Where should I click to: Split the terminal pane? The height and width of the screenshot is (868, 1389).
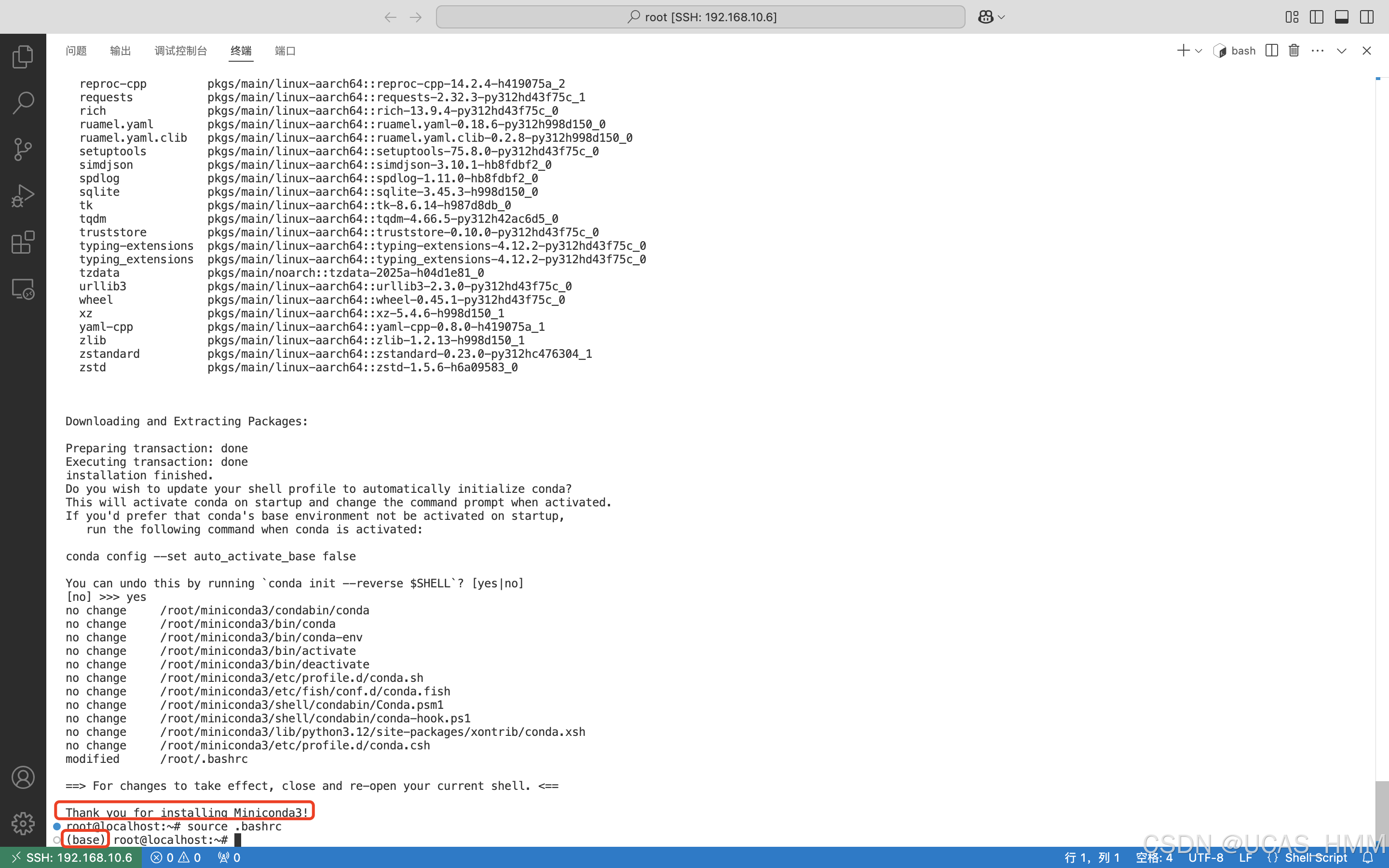click(x=1271, y=51)
